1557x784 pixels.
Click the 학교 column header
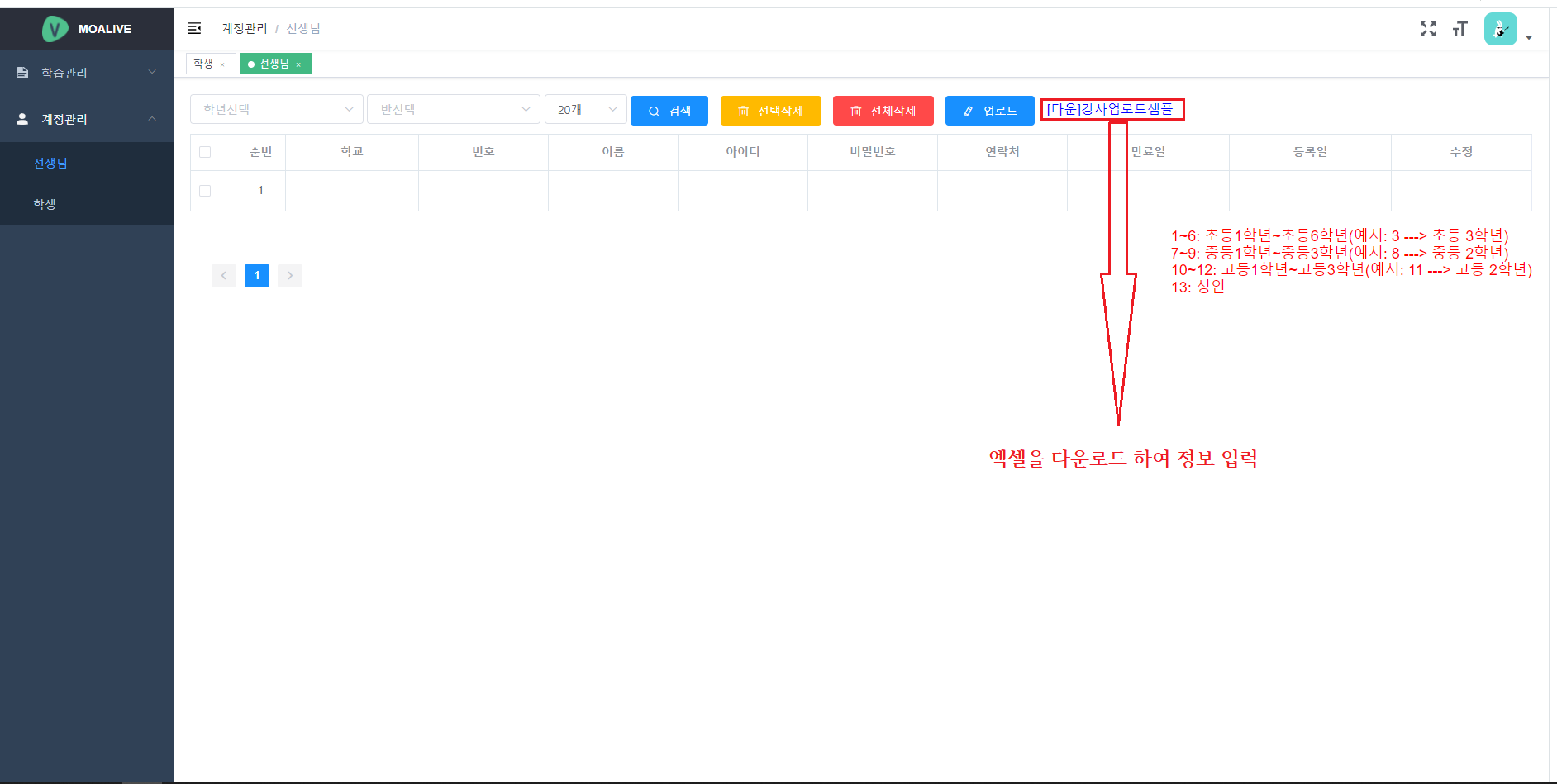point(352,152)
